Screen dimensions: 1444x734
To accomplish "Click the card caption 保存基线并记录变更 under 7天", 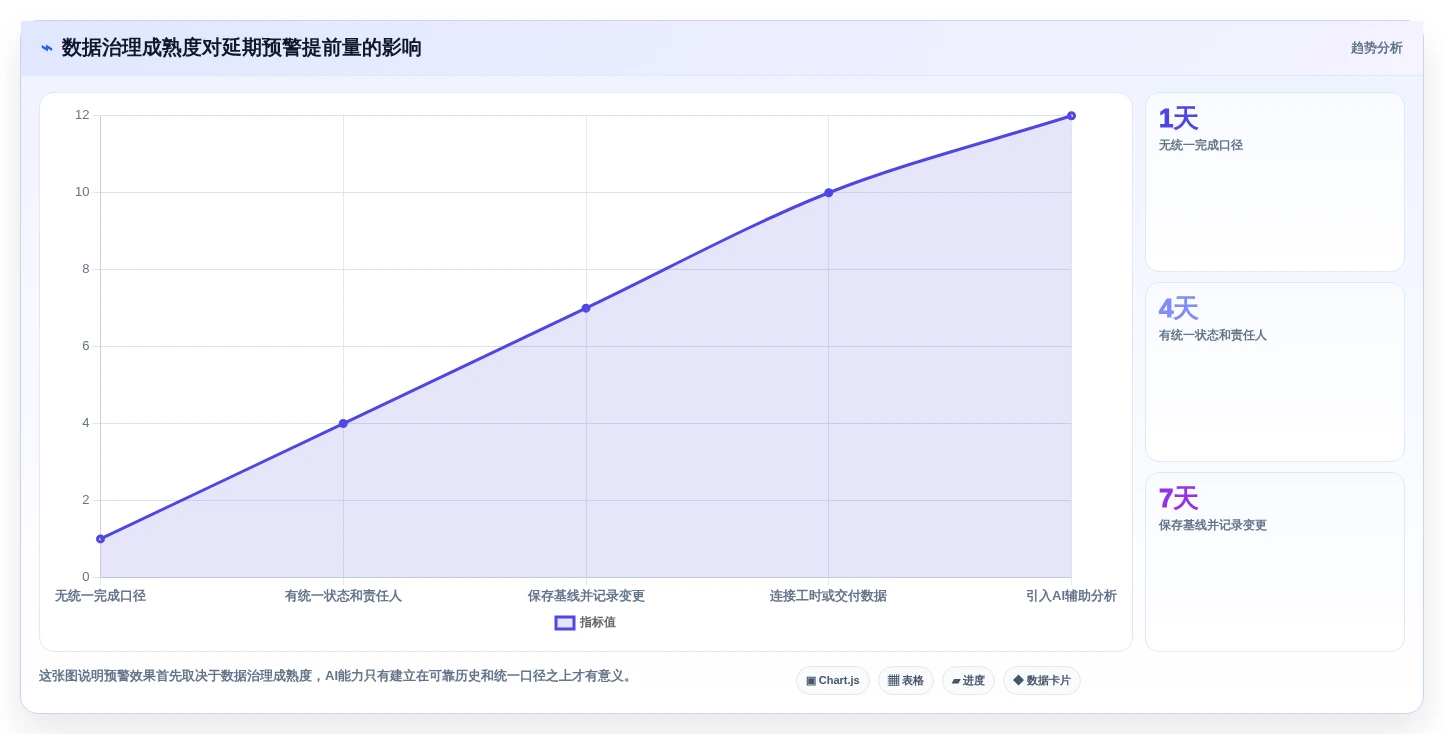I will pyautogui.click(x=1213, y=525).
